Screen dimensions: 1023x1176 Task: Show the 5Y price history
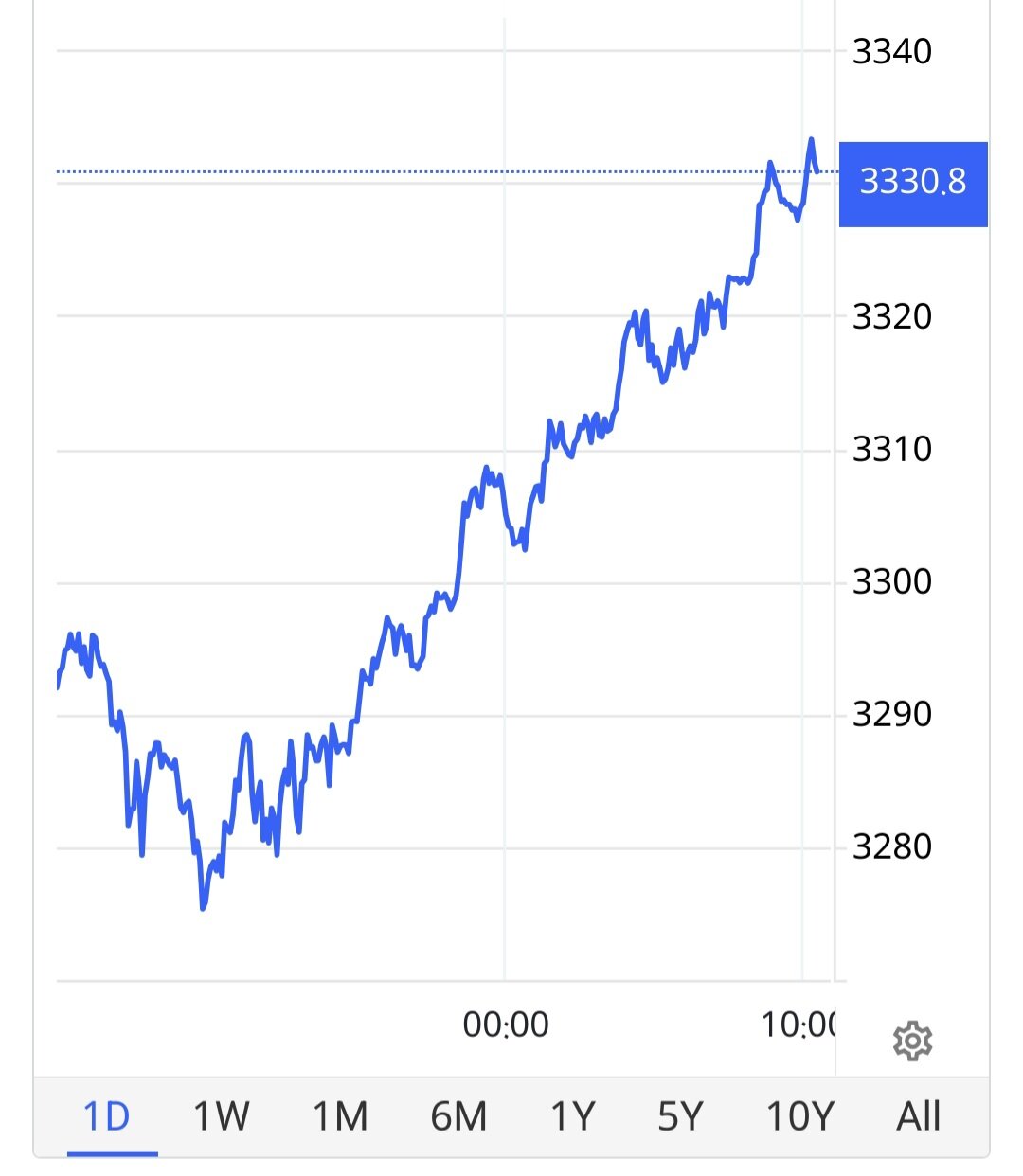(x=681, y=1116)
